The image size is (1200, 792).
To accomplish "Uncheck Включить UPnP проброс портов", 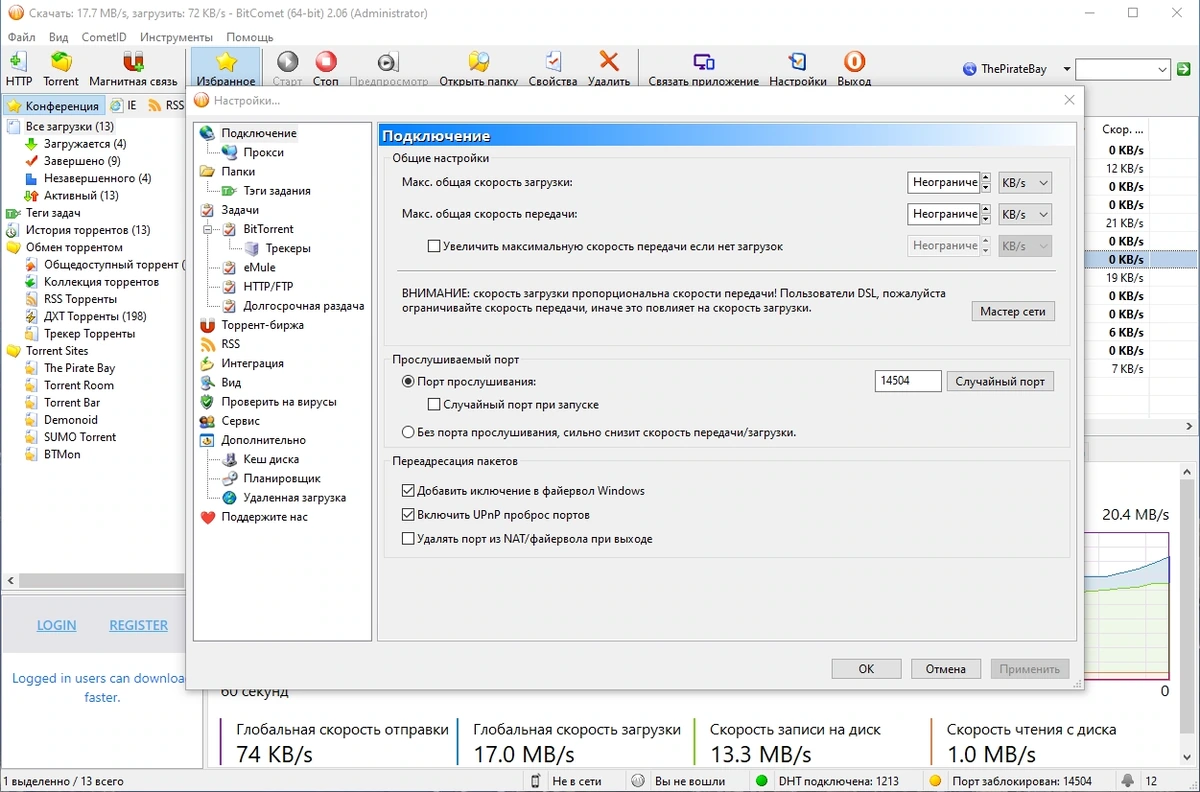I will (408, 515).
